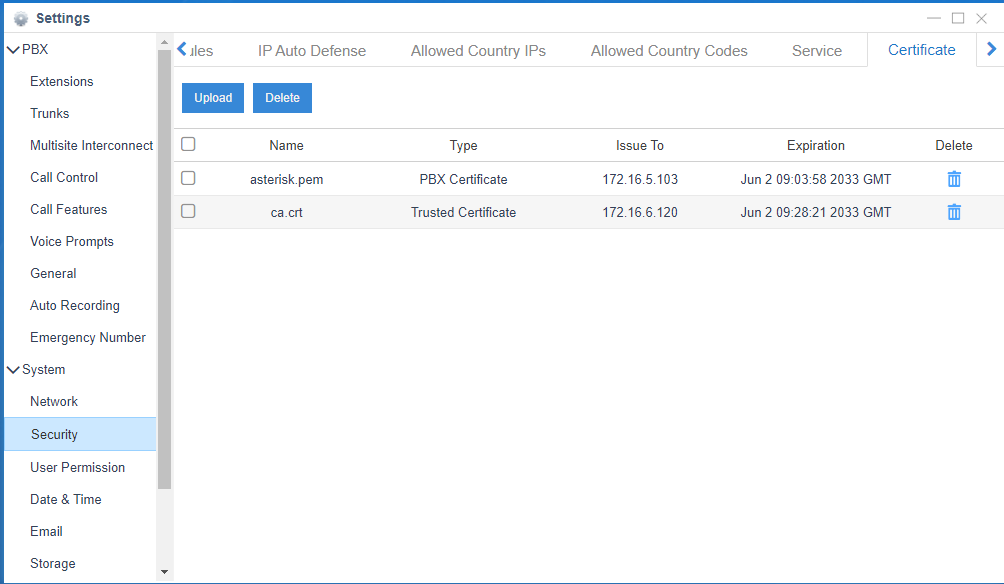This screenshot has height=584, width=1004.
Task: Open the Allowed Country Codes tab
Action: 669,51
